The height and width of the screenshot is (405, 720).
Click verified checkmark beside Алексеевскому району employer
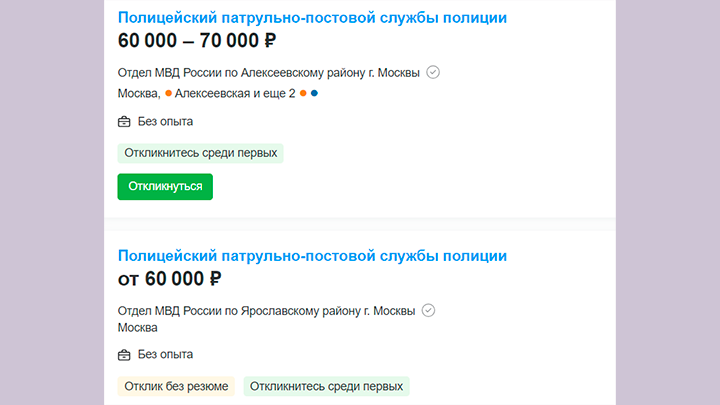pos(433,73)
